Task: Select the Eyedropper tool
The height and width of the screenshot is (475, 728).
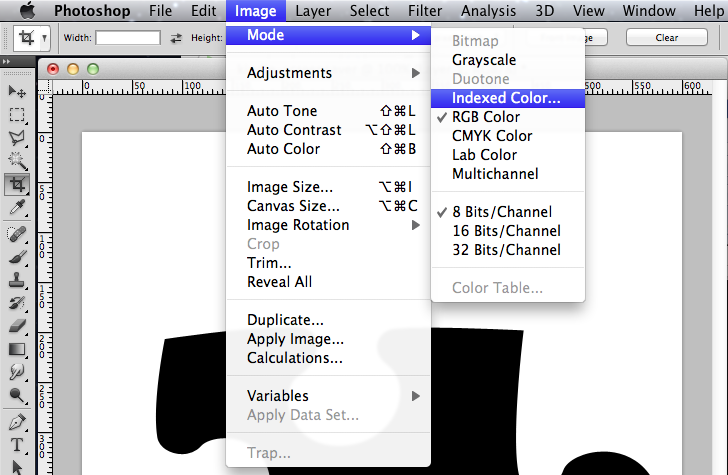Action: point(17,208)
